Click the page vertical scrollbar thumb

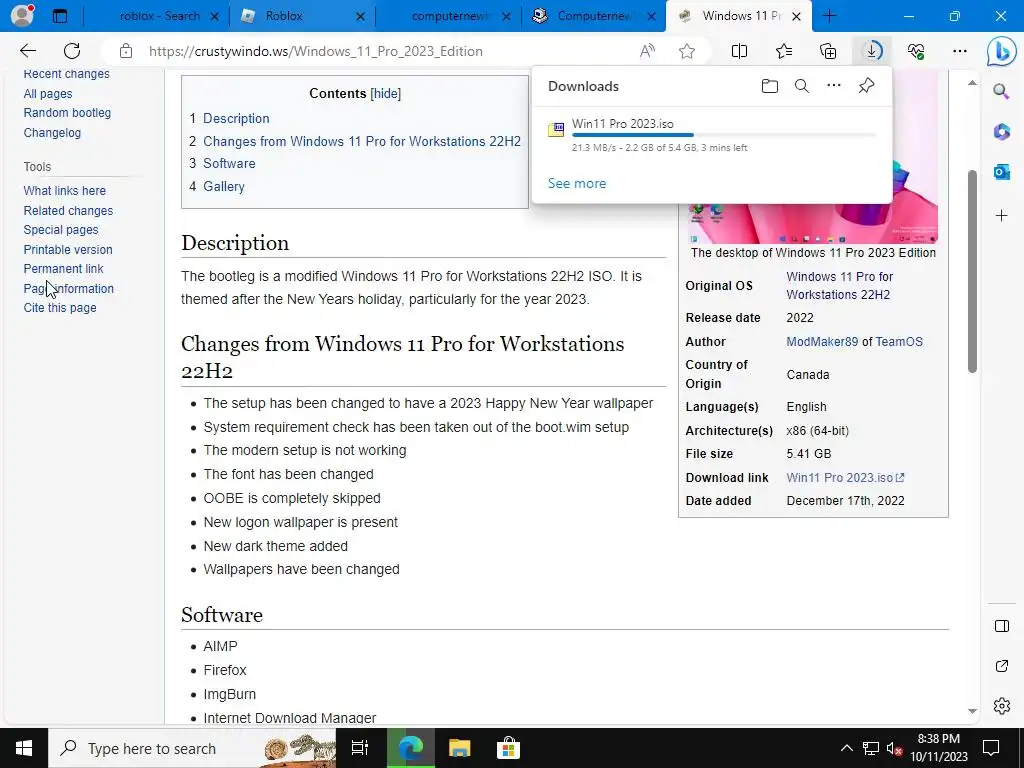click(972, 271)
